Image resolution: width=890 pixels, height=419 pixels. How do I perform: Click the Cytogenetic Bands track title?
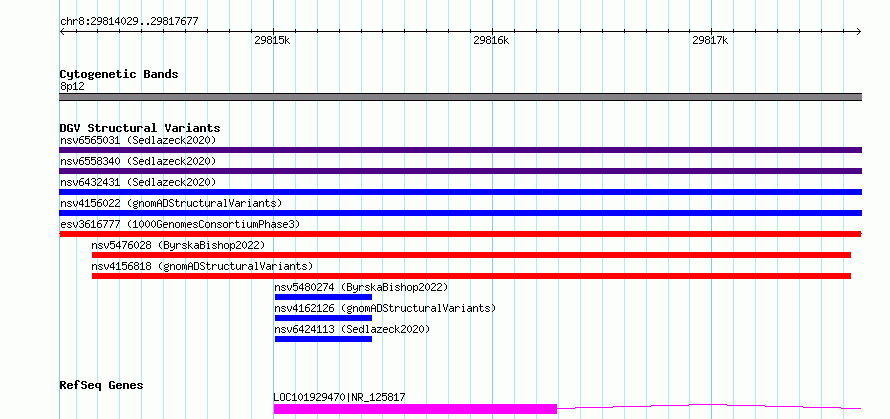pyautogui.click(x=119, y=74)
